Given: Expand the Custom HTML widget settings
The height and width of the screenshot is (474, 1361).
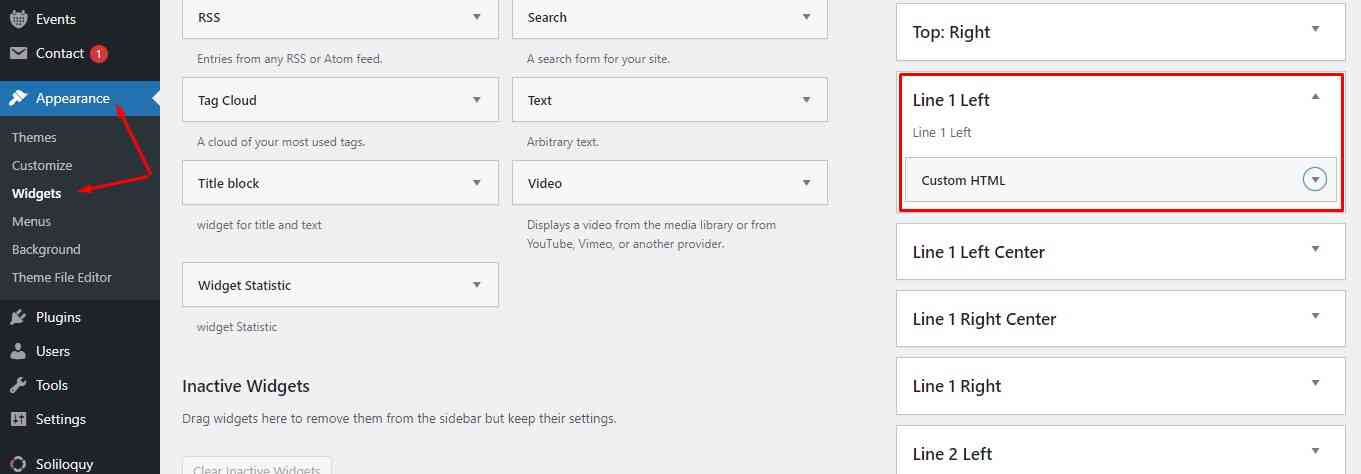Looking at the screenshot, I should (1316, 180).
